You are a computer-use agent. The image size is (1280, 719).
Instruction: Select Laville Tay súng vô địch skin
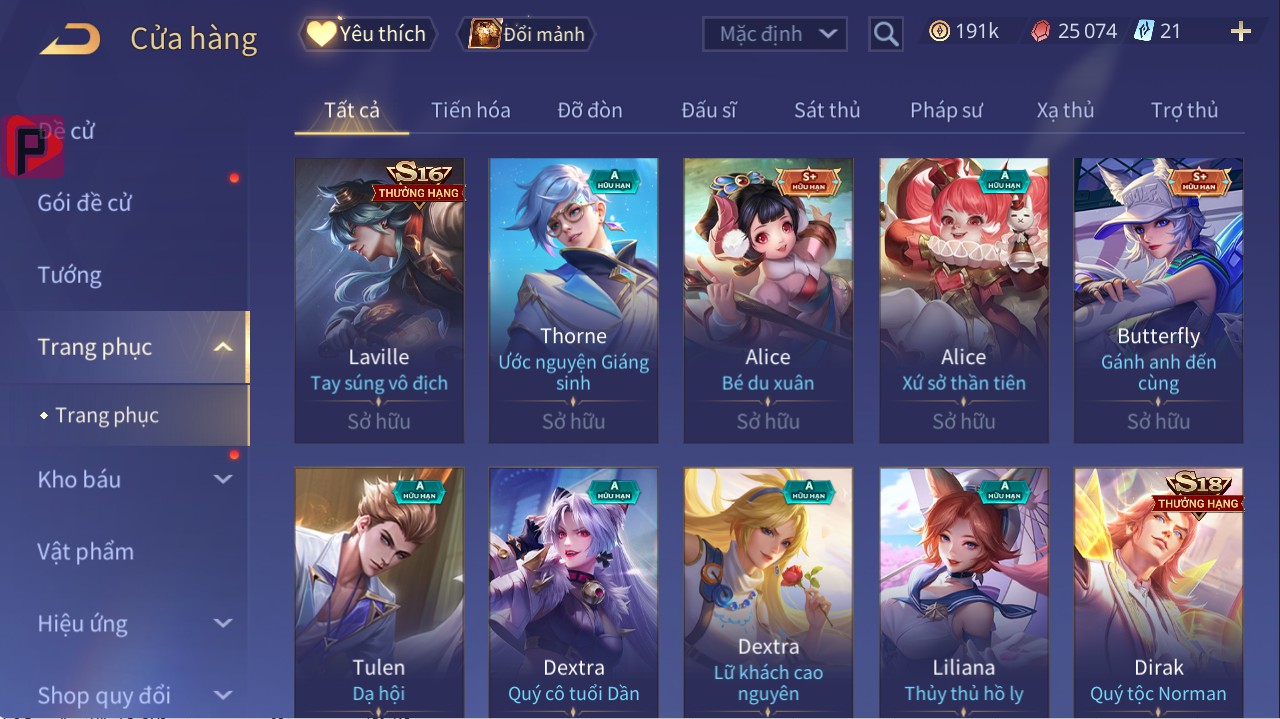379,300
